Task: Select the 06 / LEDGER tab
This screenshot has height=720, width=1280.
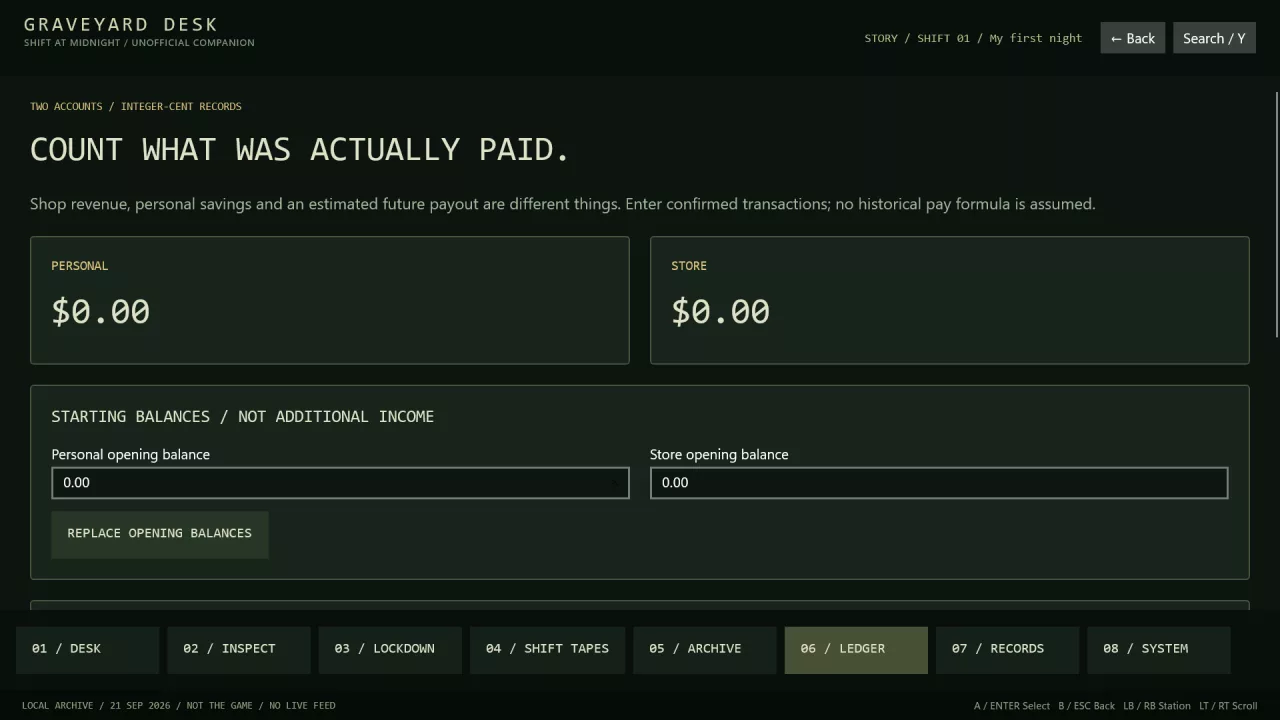Action: pyautogui.click(x=856, y=649)
